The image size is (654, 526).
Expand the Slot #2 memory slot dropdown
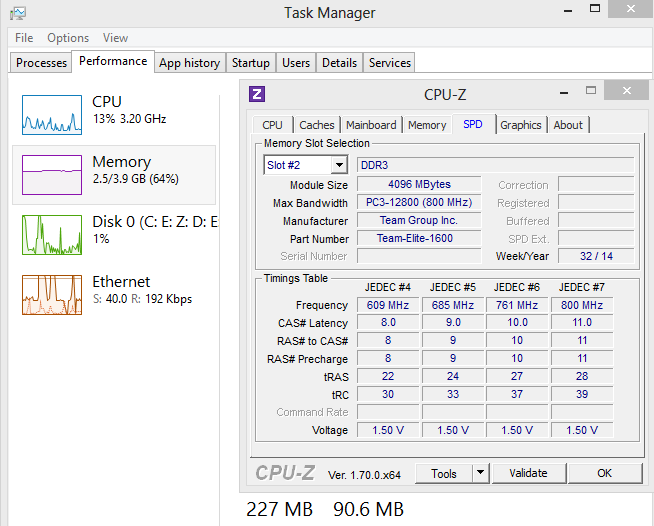pyautogui.click(x=340, y=165)
